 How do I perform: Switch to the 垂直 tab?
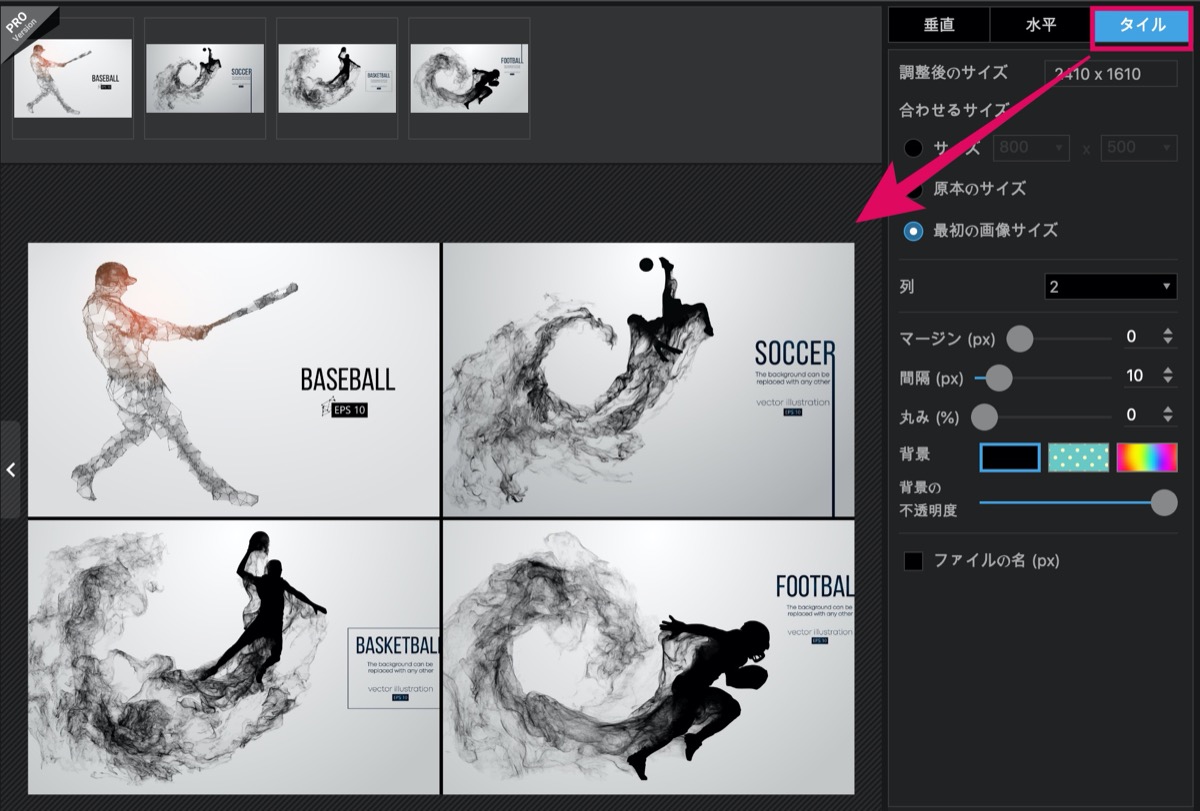(x=939, y=25)
